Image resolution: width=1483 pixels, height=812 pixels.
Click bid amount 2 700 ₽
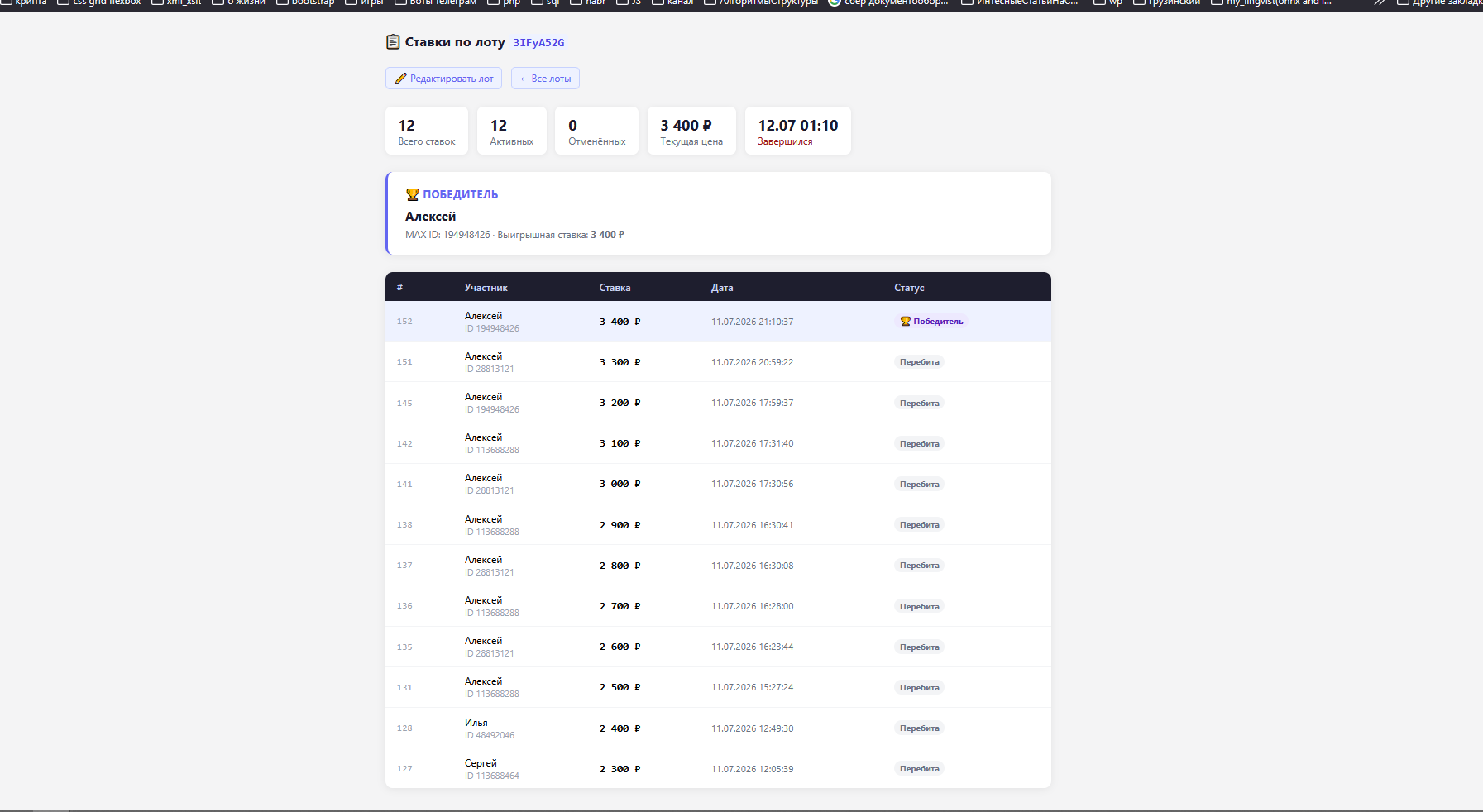click(x=620, y=606)
